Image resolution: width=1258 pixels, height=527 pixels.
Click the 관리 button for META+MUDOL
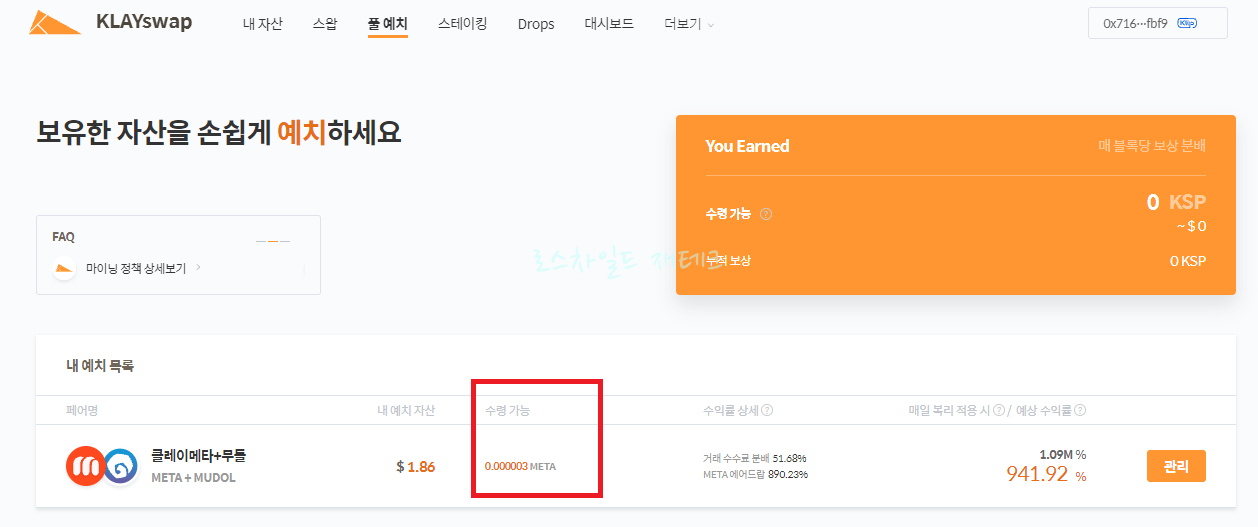1176,466
